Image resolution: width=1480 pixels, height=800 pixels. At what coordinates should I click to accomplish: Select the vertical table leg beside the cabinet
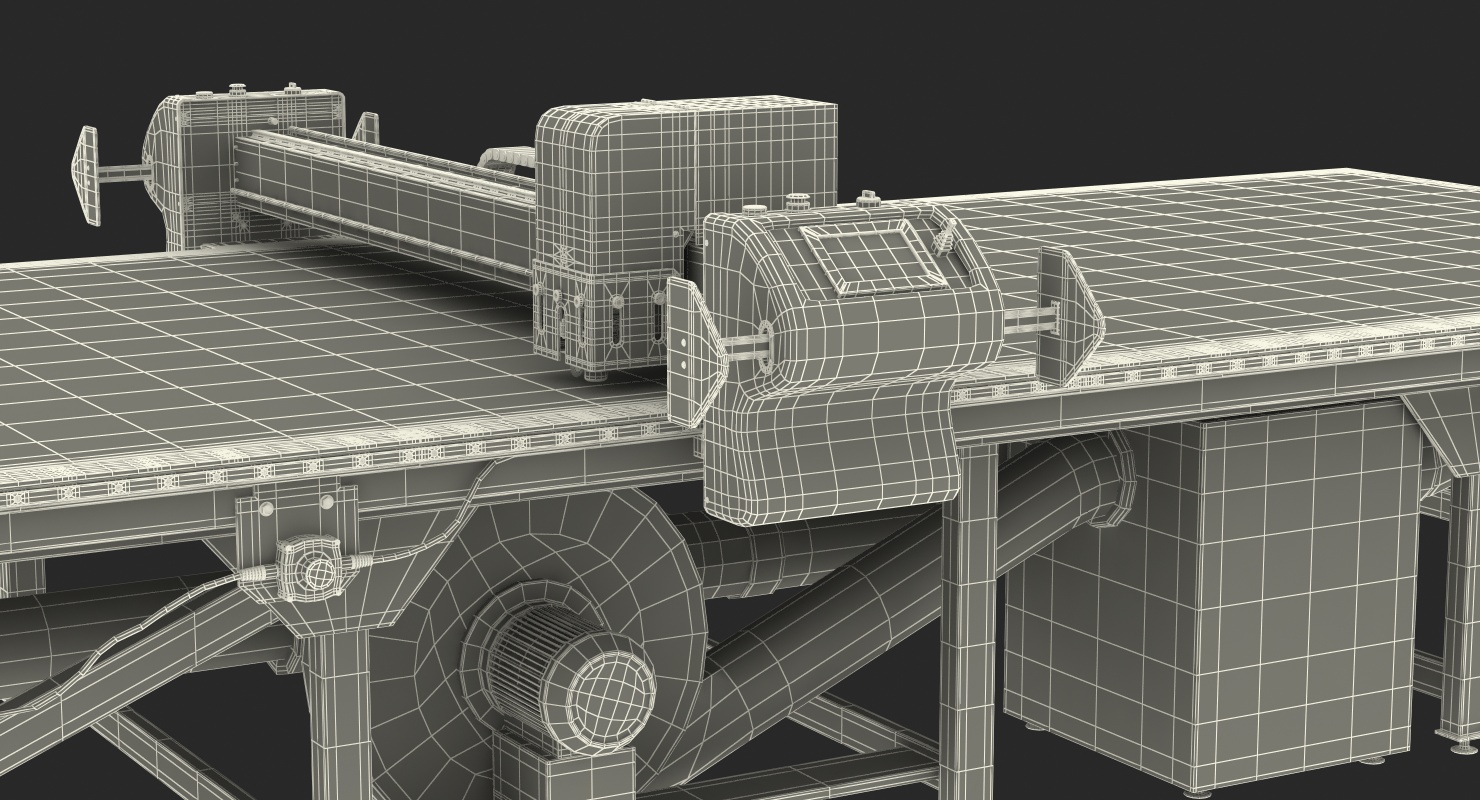(968, 620)
